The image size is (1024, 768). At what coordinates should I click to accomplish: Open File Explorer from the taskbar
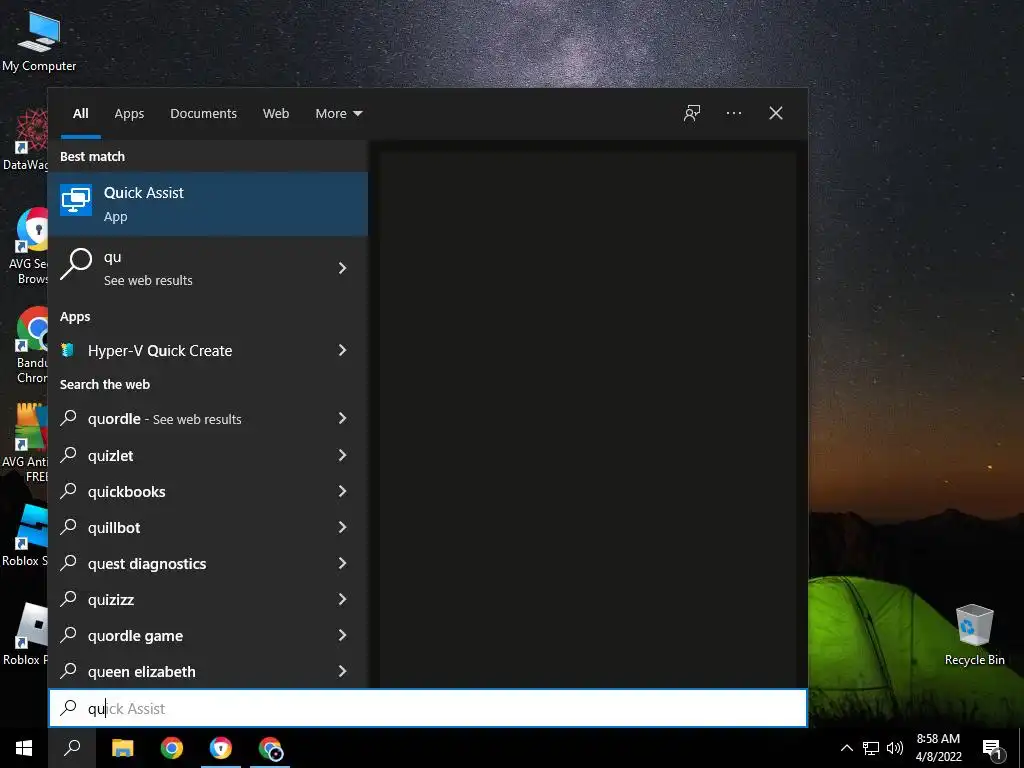pos(122,748)
